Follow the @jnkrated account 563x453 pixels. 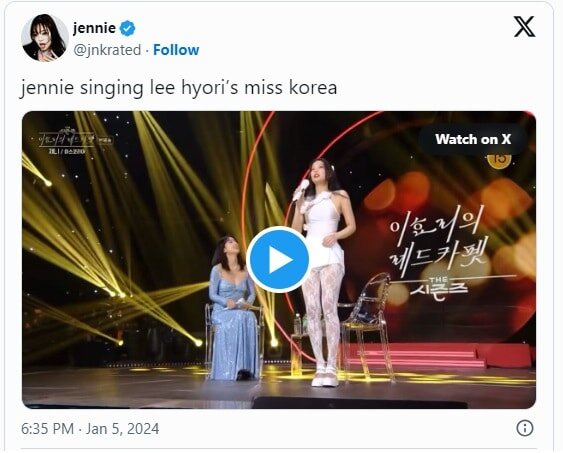pyautogui.click(x=176, y=50)
